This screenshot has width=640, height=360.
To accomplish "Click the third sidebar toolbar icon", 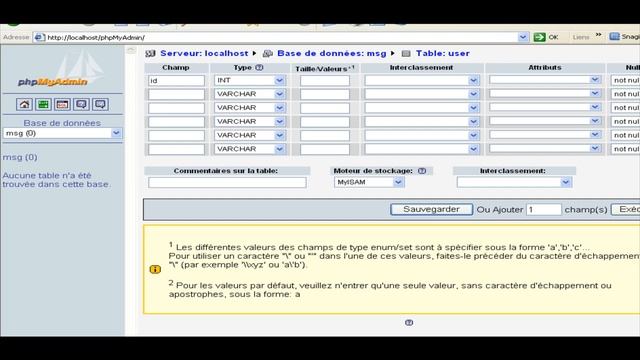I will click(62, 104).
